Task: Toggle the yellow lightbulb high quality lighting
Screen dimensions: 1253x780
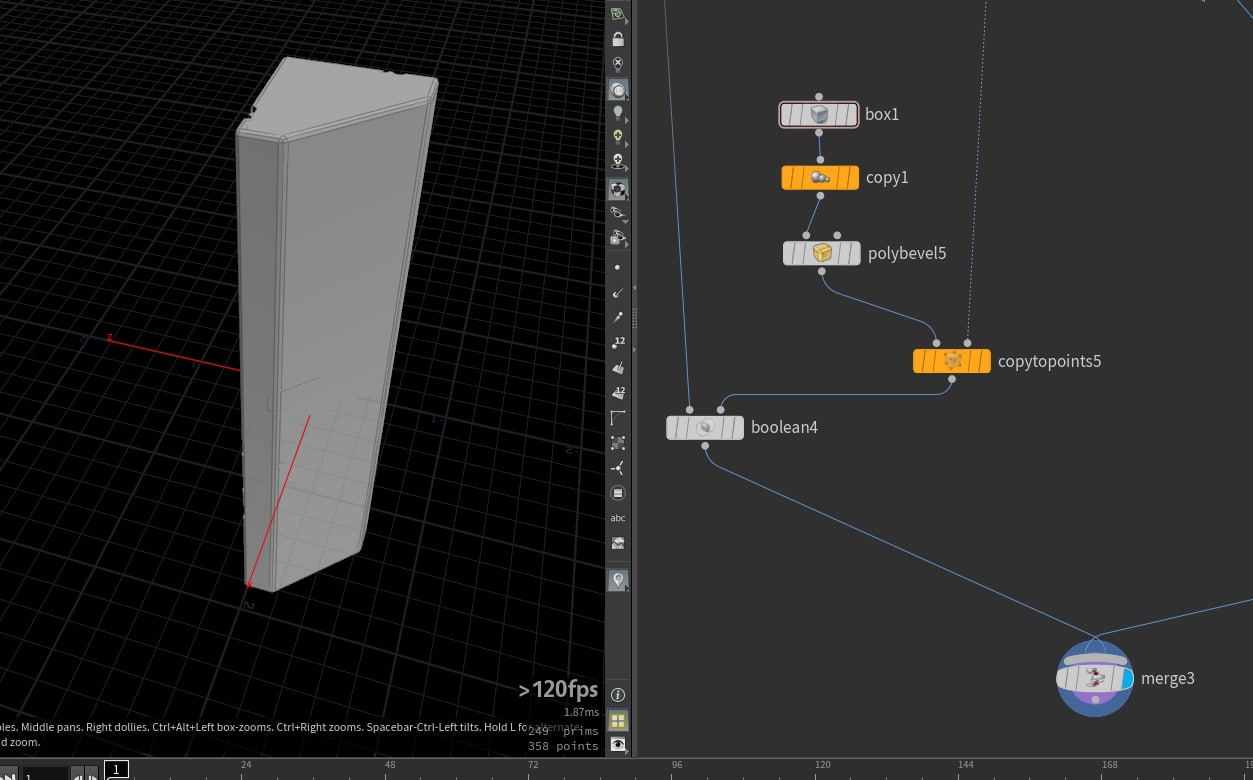Action: tap(618, 137)
